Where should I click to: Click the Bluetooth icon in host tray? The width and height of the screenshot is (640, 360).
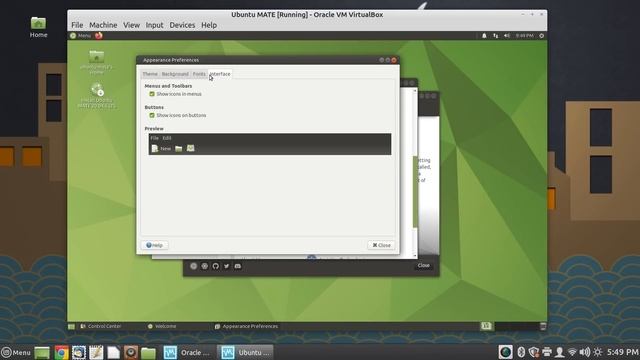[521, 352]
